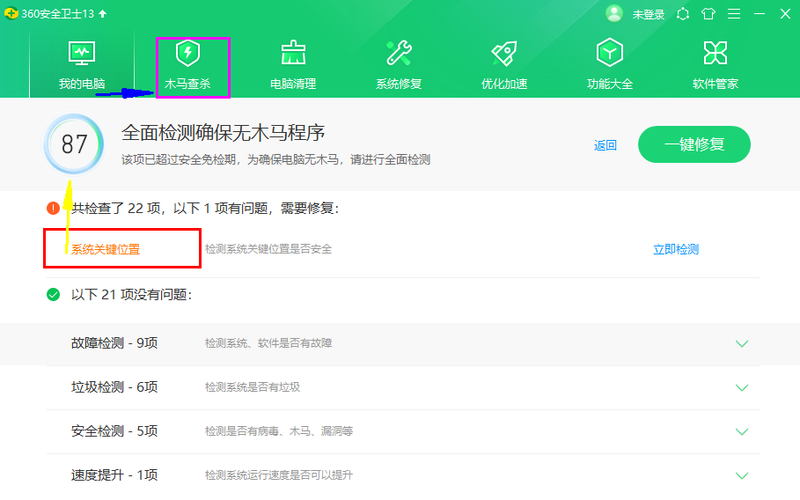Click the 检测系统关键位置是否安全 description
The height and width of the screenshot is (500, 800).
pos(268,249)
